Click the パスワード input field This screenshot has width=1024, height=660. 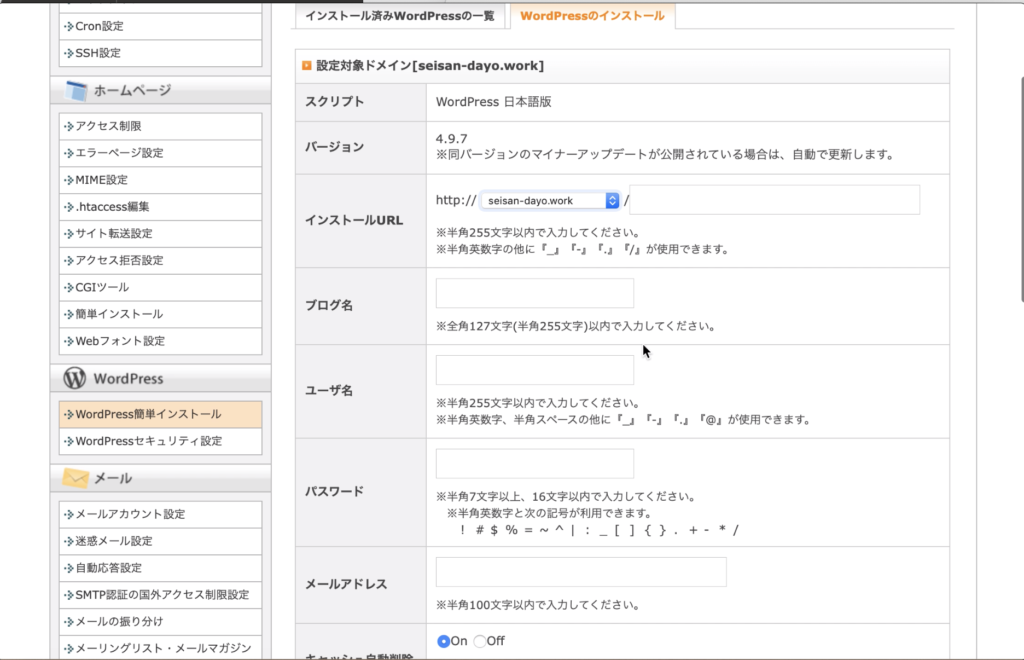coord(535,464)
